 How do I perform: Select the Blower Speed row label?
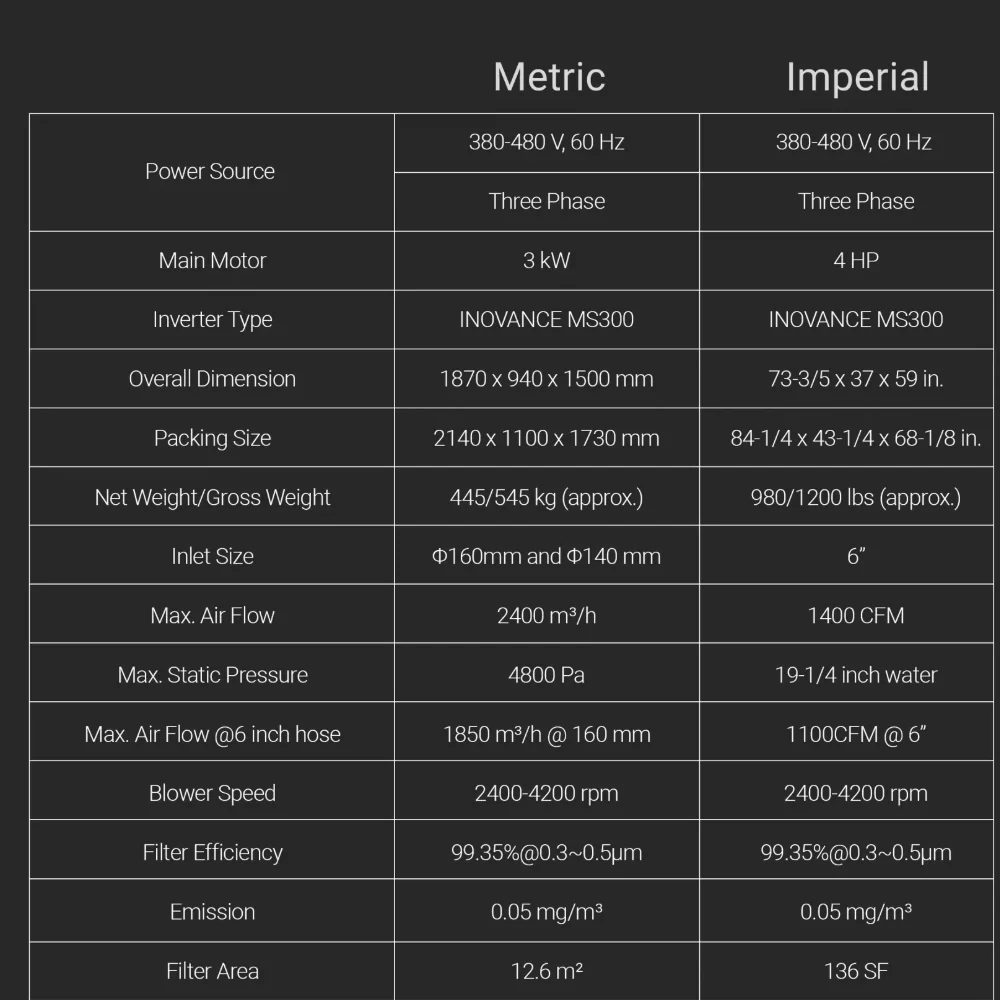pyautogui.click(x=212, y=793)
